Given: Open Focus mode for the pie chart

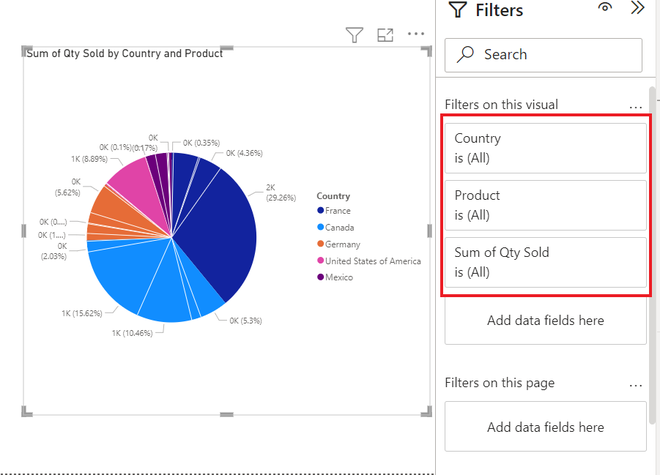Looking at the screenshot, I should coord(385,35).
